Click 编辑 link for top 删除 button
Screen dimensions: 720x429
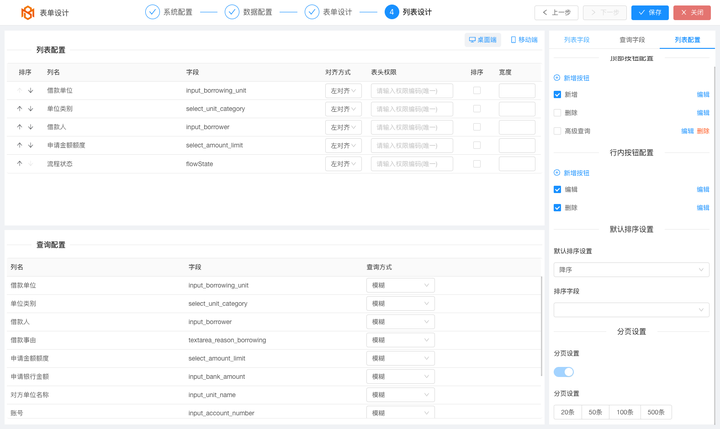click(x=703, y=113)
